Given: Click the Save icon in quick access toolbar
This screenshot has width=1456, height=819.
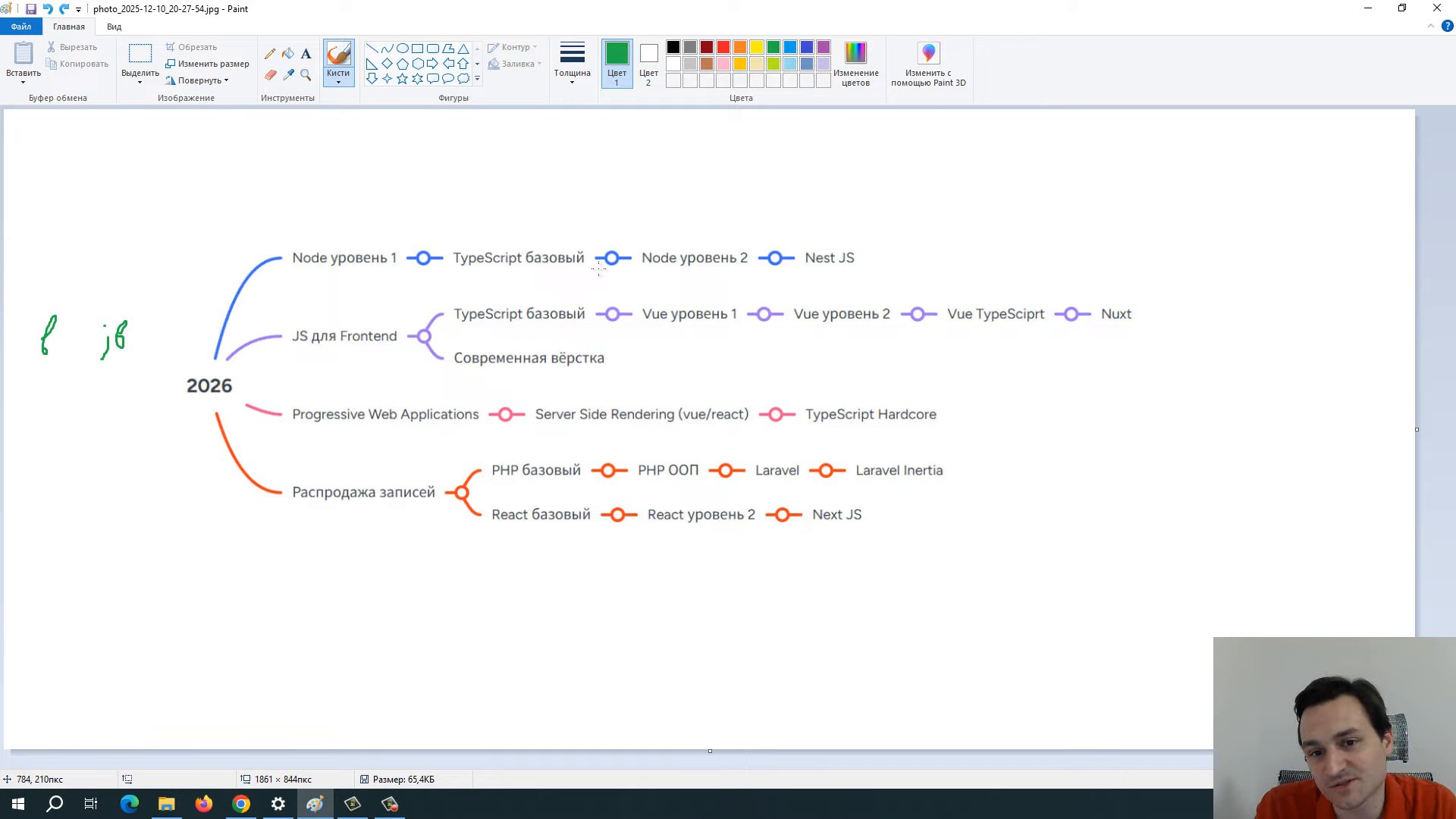Looking at the screenshot, I should 31,9.
